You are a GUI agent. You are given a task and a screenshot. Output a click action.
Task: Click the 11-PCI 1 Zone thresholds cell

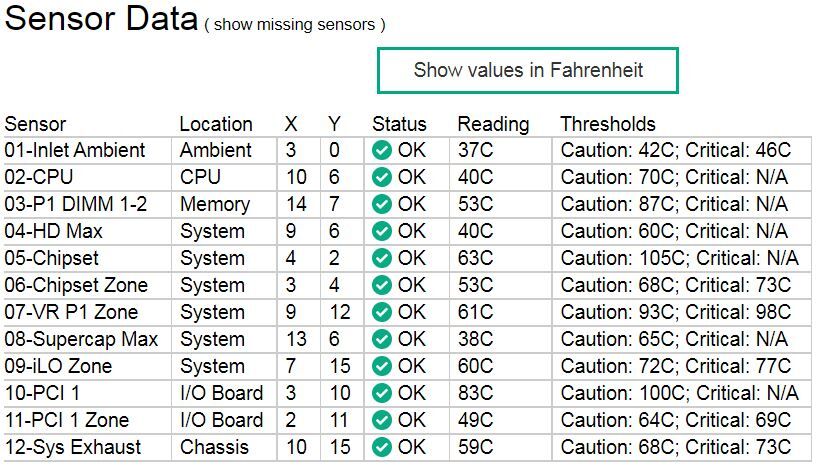pos(675,421)
